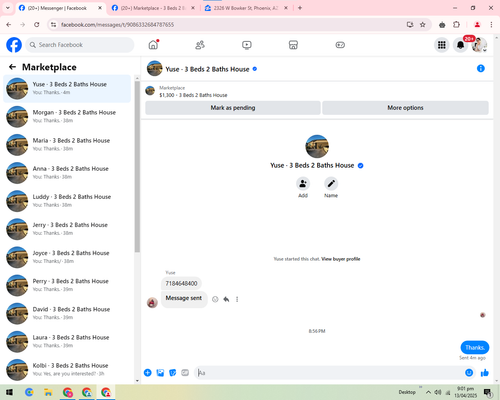Open more options for Message sent bubble

coord(237,299)
